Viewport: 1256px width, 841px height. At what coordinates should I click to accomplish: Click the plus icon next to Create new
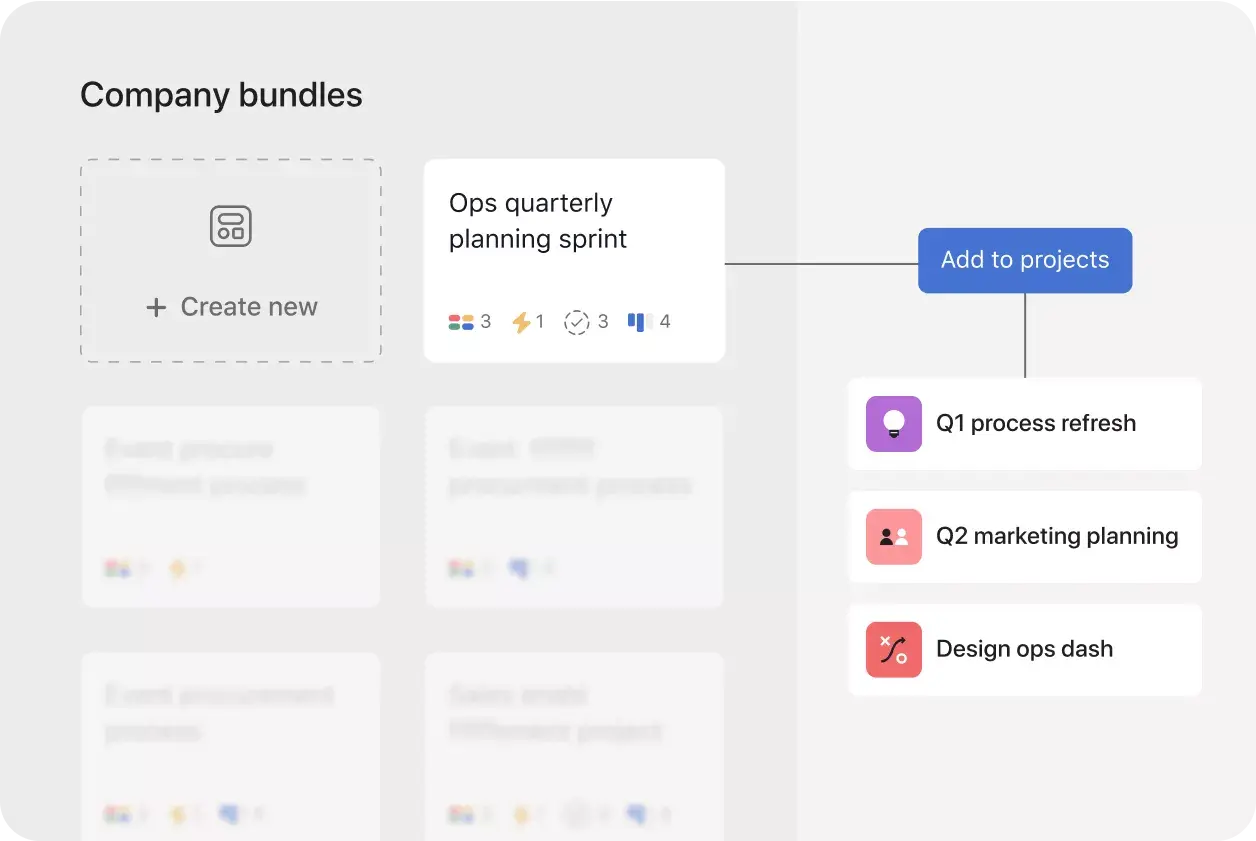(x=156, y=307)
